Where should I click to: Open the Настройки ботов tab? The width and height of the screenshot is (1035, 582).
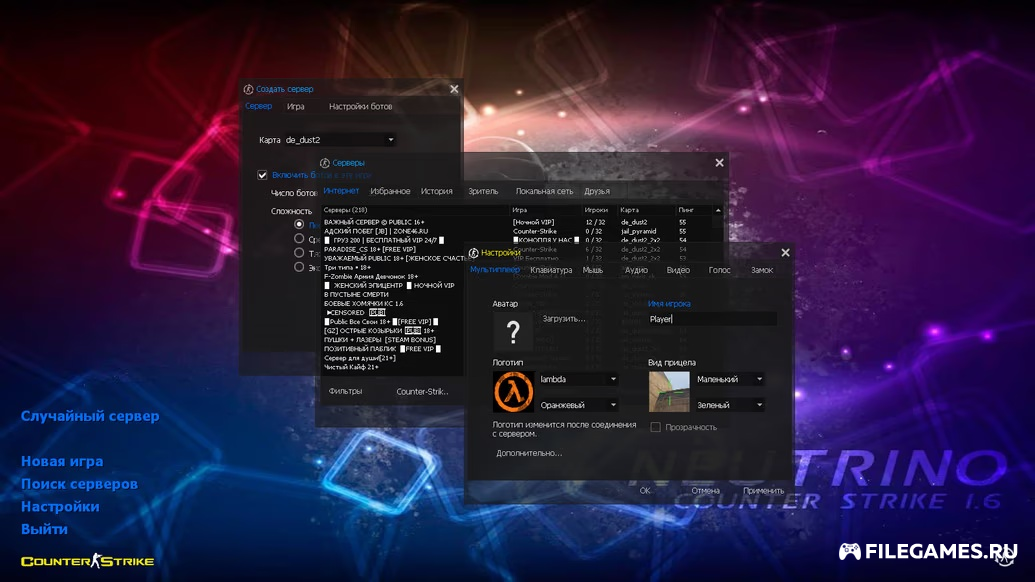tap(360, 106)
